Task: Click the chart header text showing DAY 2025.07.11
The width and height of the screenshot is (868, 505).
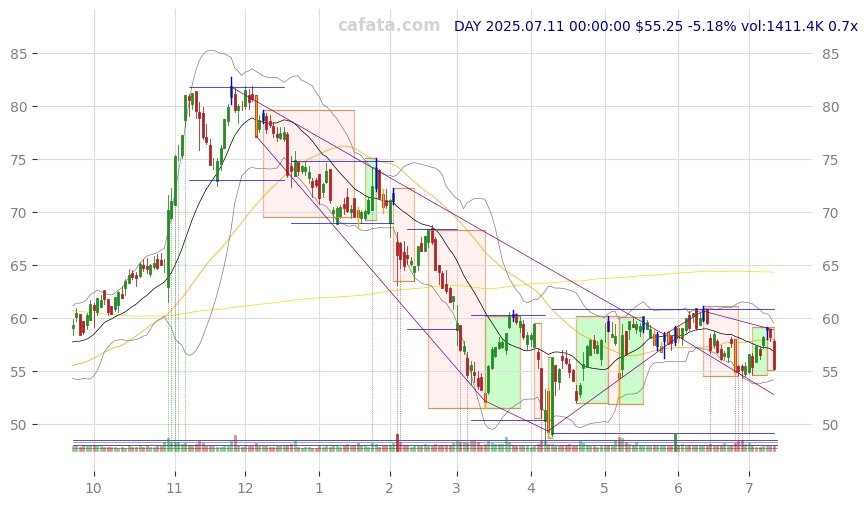Action: [655, 26]
